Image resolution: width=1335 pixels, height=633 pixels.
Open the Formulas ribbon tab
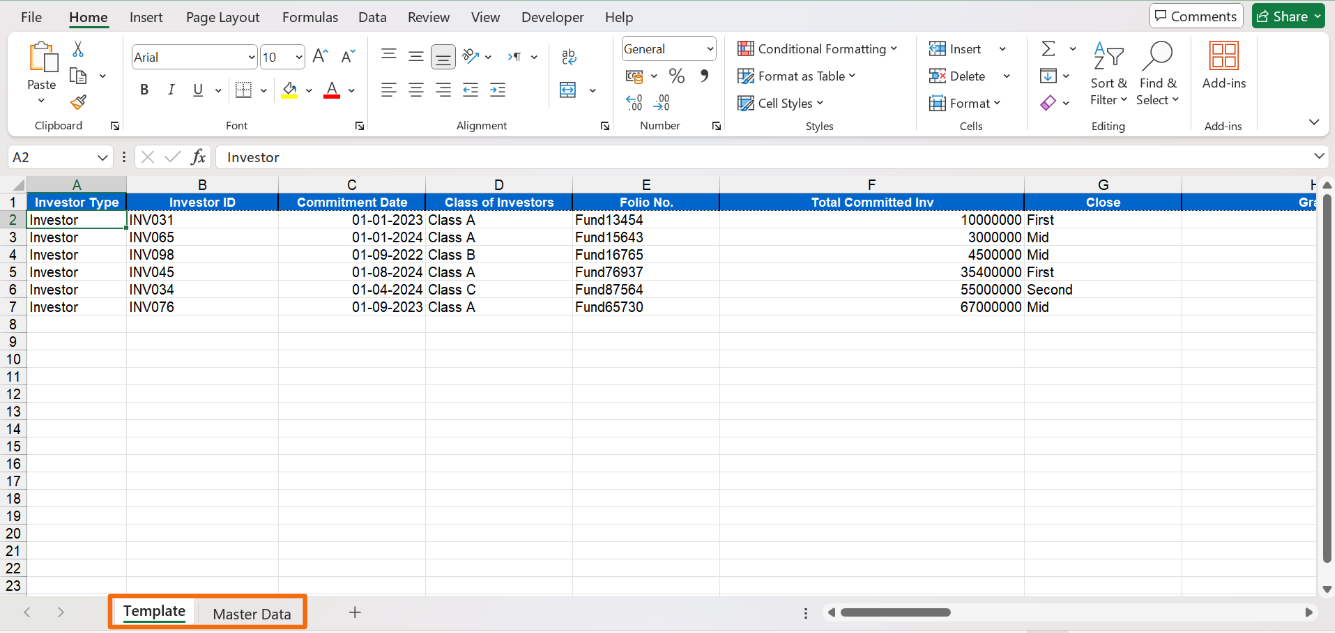(310, 17)
